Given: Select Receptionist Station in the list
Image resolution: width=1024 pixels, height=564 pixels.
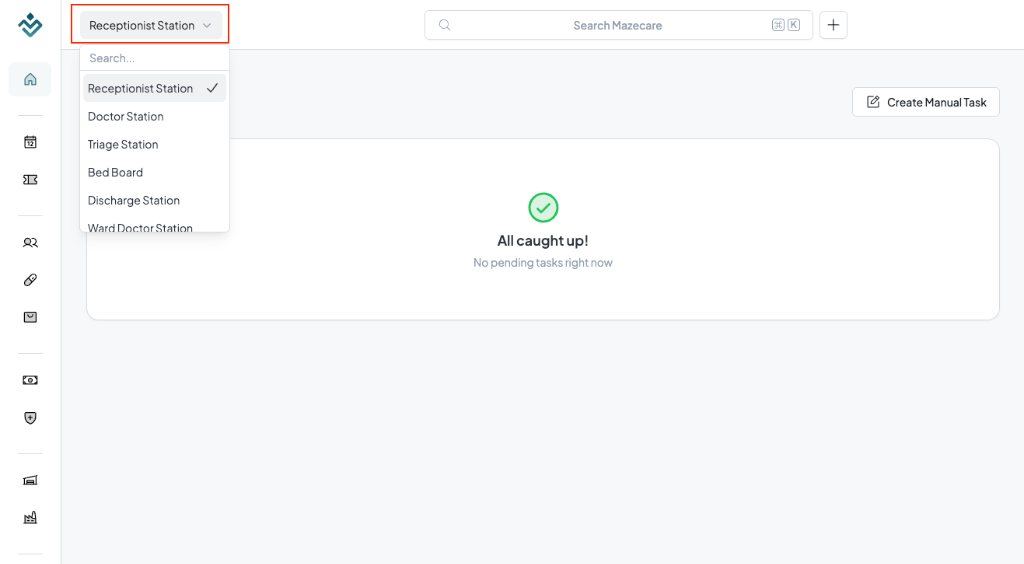Looking at the screenshot, I should tap(154, 88).
